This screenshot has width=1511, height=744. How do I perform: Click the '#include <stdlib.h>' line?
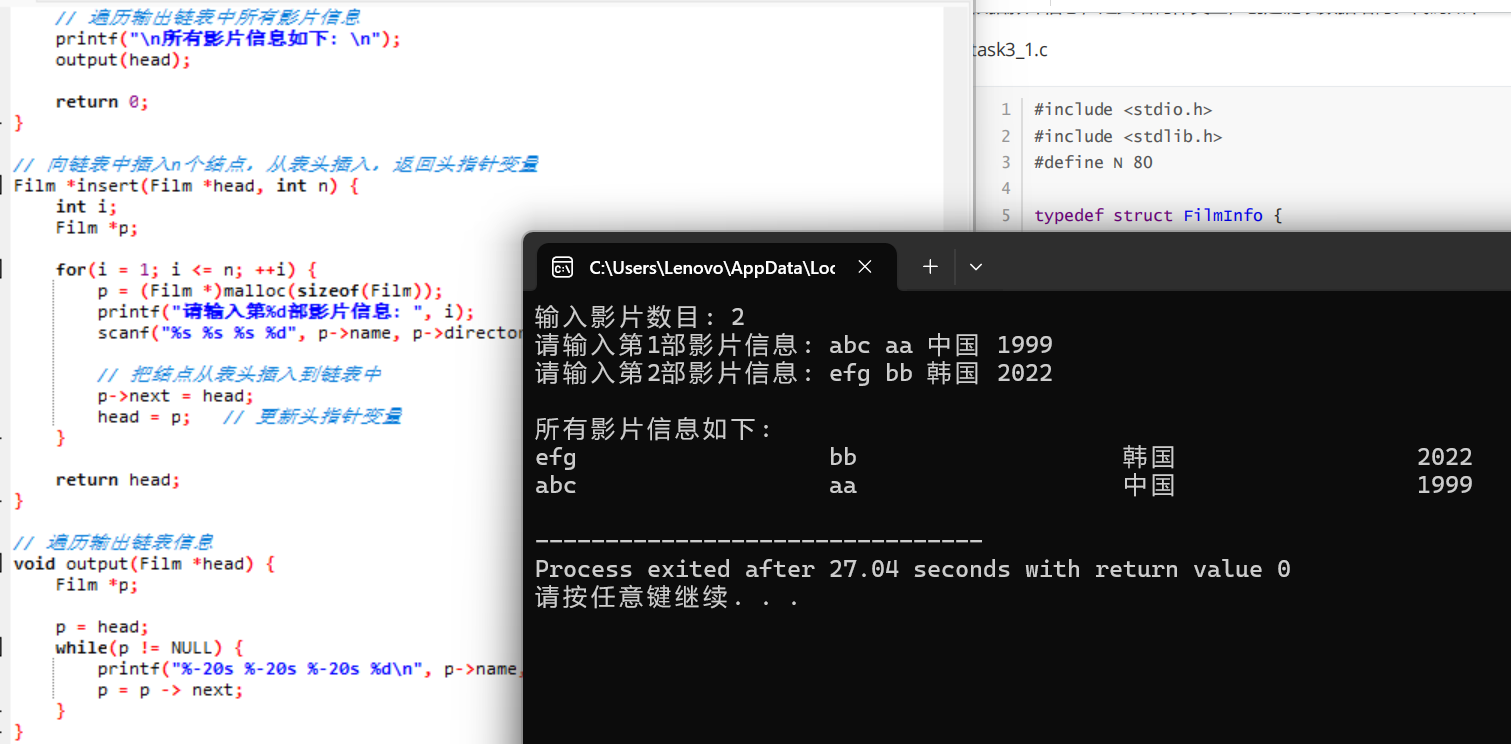[x=1128, y=136]
